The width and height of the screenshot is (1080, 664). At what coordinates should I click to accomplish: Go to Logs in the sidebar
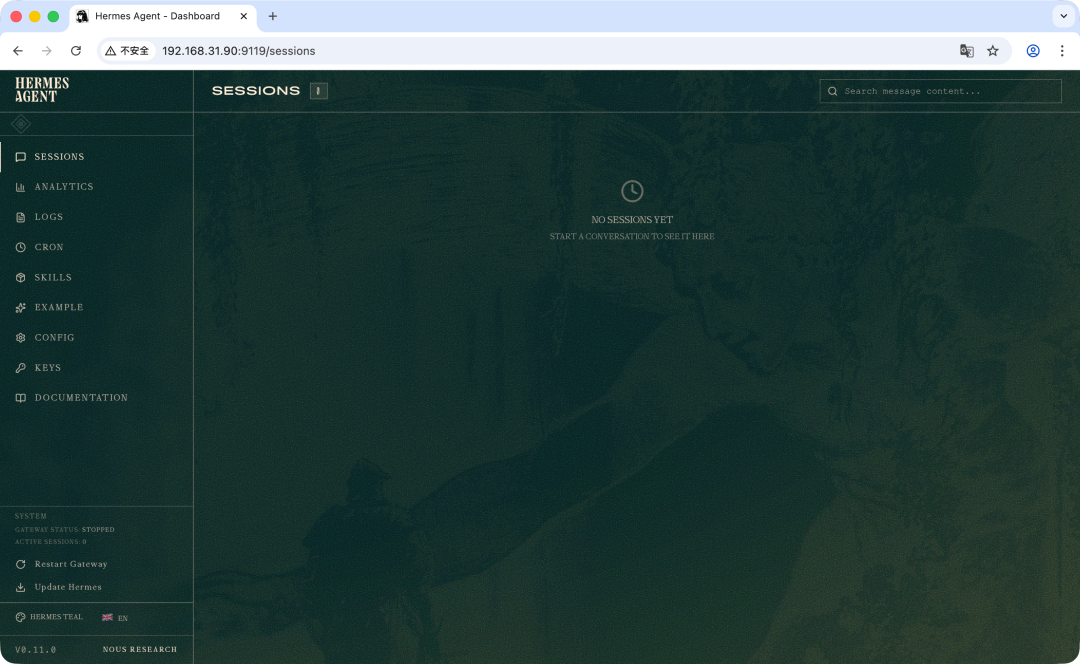click(96, 217)
